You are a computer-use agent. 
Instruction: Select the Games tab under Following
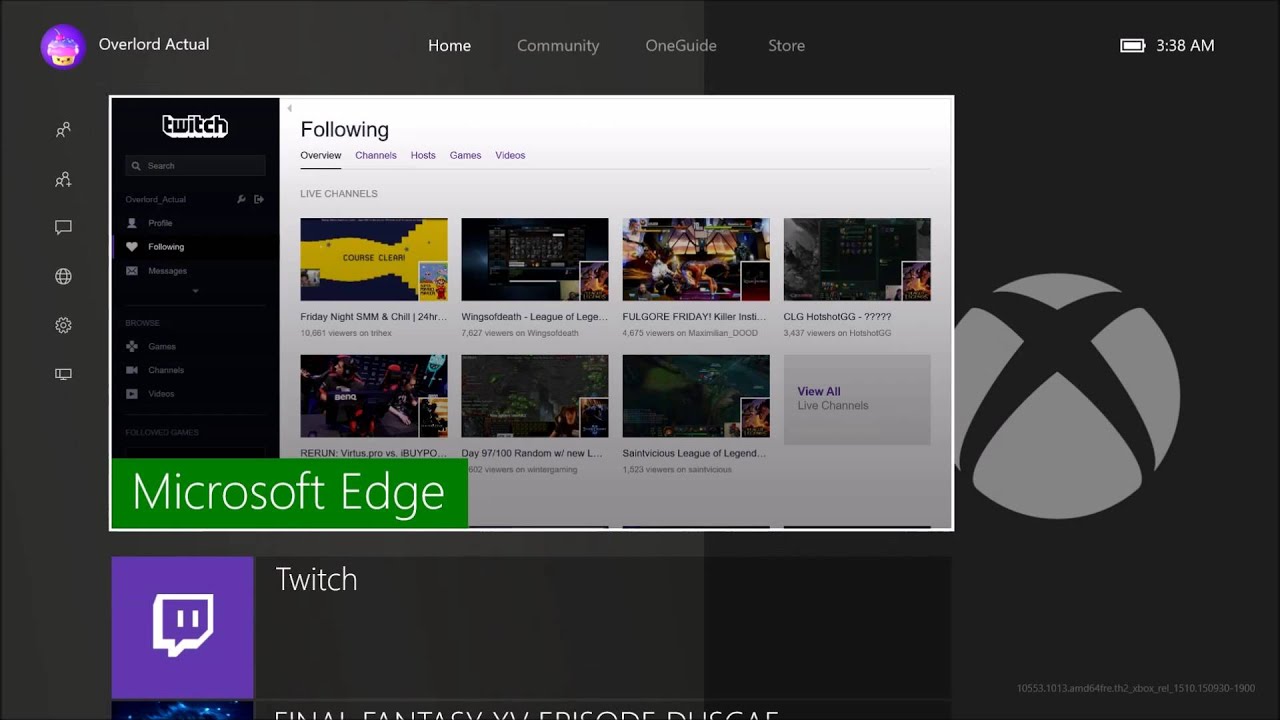[x=465, y=155]
